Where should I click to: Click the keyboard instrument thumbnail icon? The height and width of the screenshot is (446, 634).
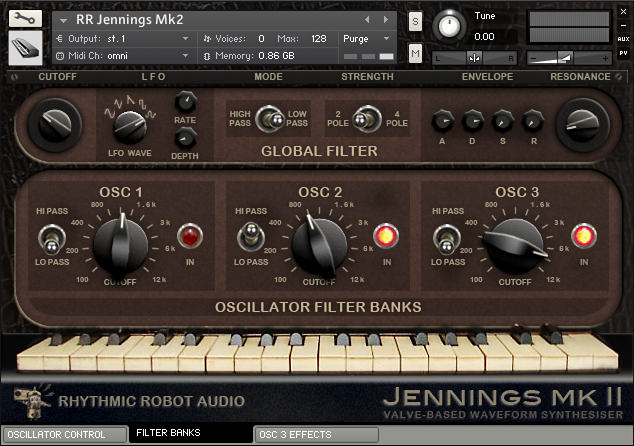(25, 48)
